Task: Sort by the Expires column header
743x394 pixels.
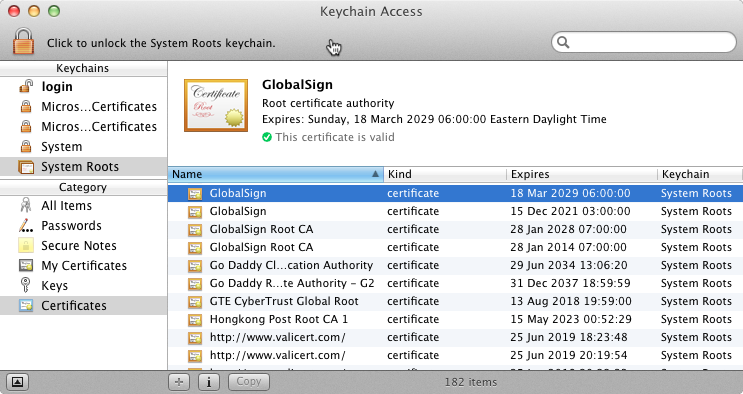Action: pos(582,174)
